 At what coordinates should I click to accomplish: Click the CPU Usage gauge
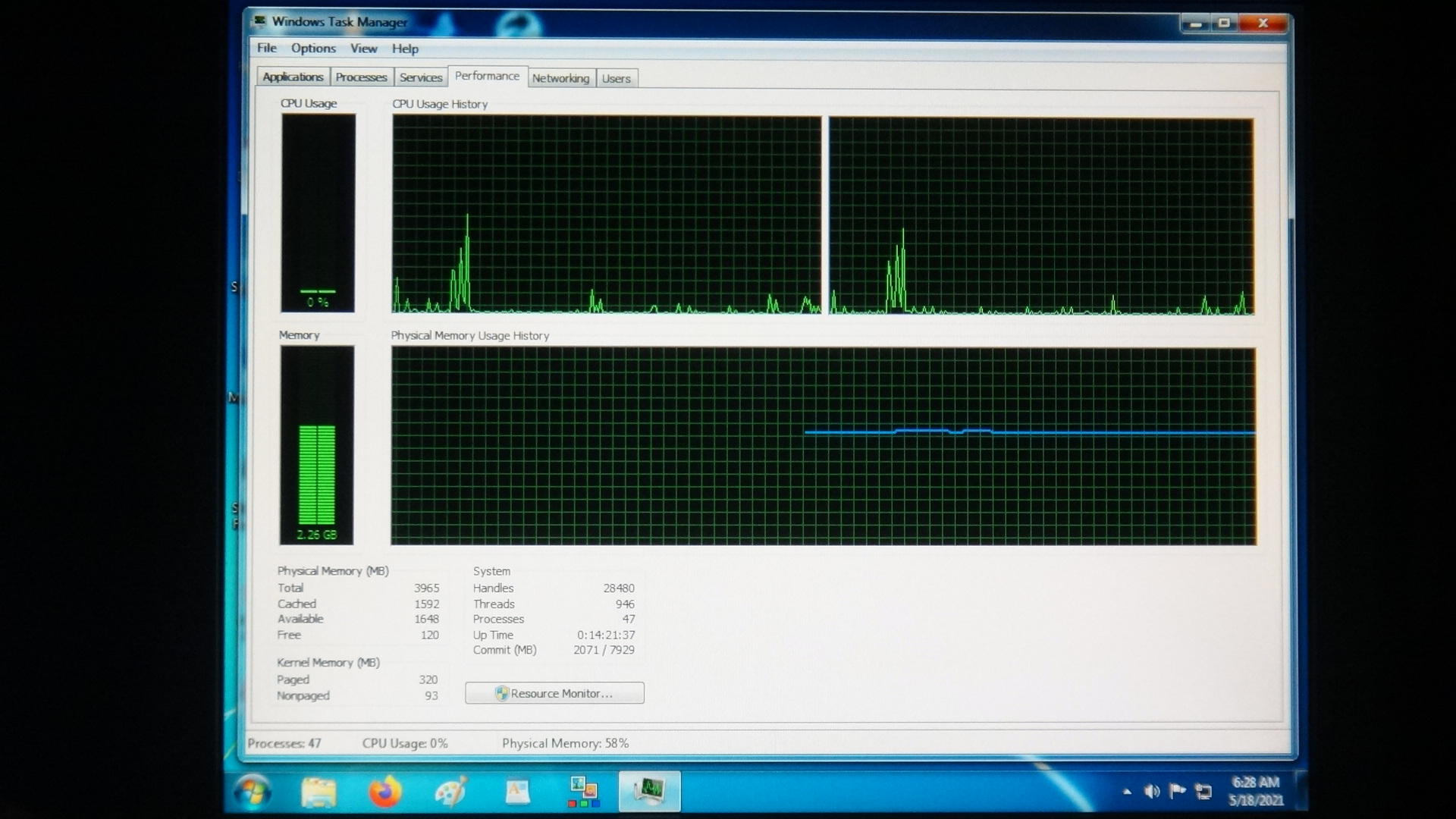pyautogui.click(x=318, y=213)
